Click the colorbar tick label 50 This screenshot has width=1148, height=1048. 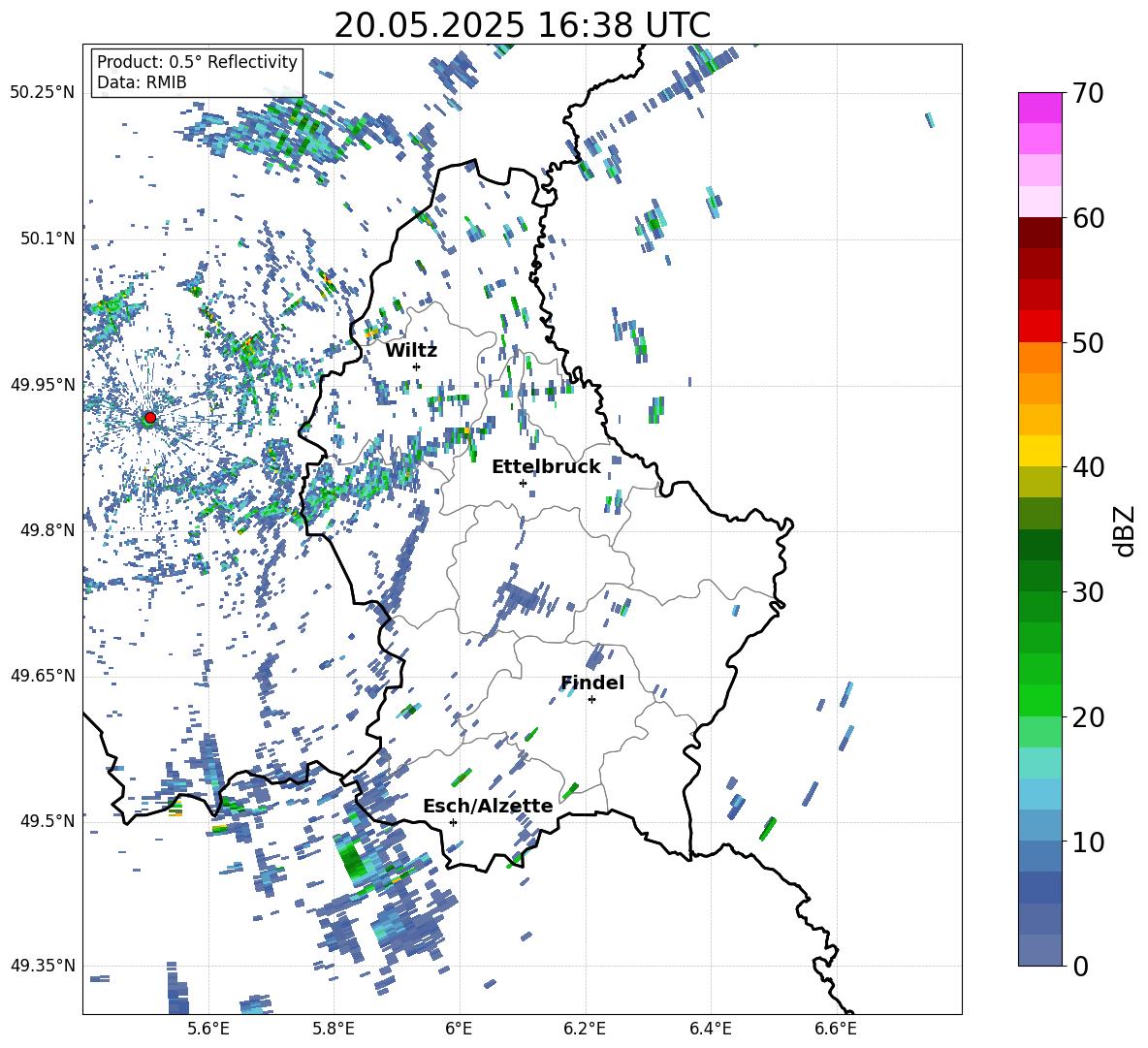click(1088, 343)
